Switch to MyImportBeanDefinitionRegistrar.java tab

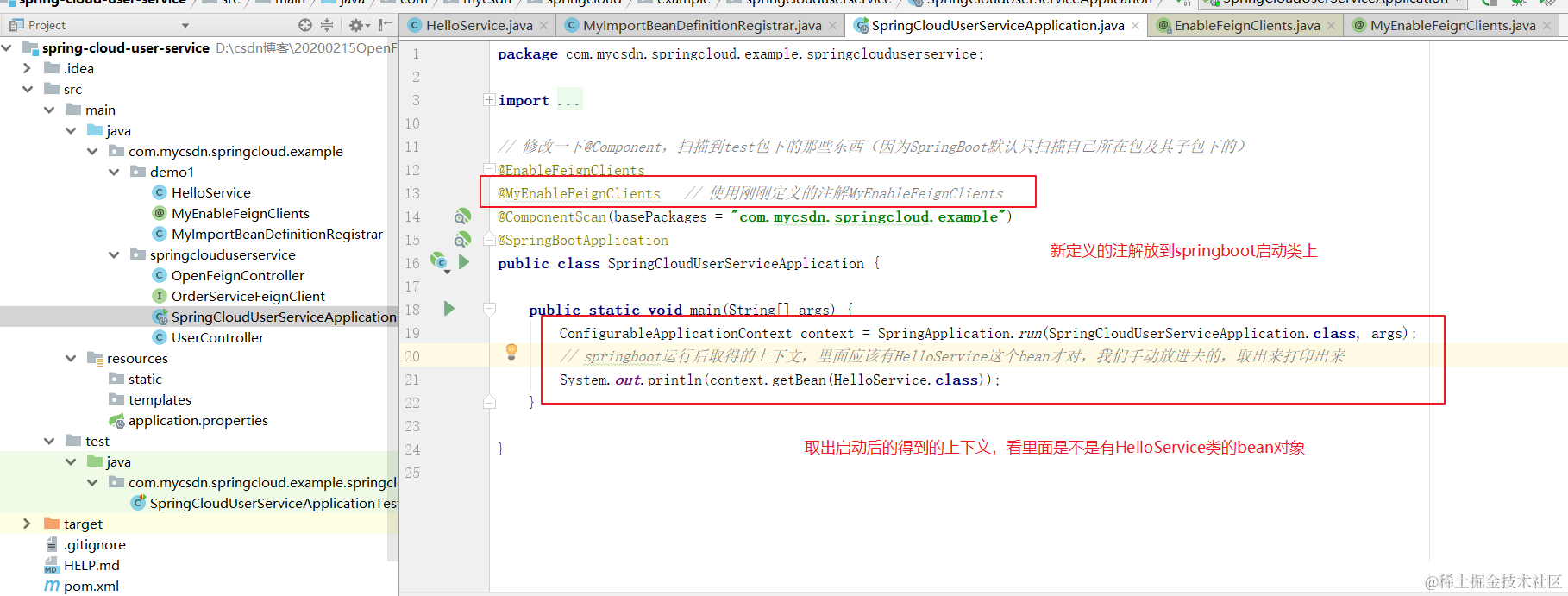[701, 26]
